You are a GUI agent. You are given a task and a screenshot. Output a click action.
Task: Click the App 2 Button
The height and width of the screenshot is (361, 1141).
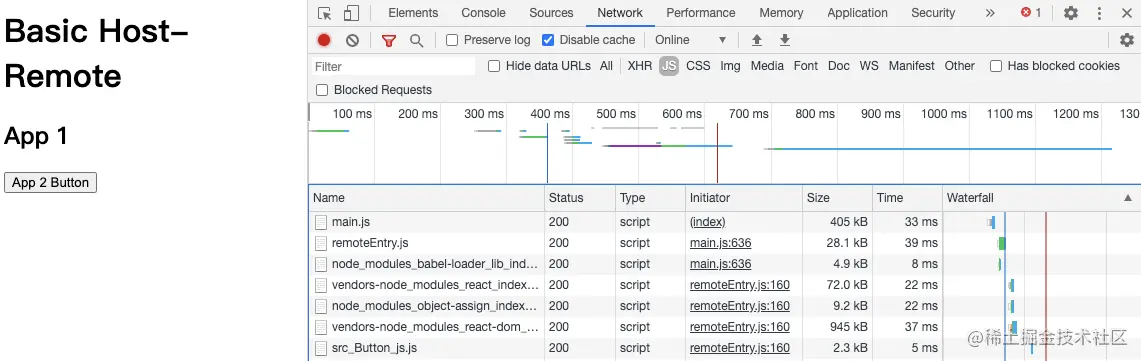pos(50,183)
